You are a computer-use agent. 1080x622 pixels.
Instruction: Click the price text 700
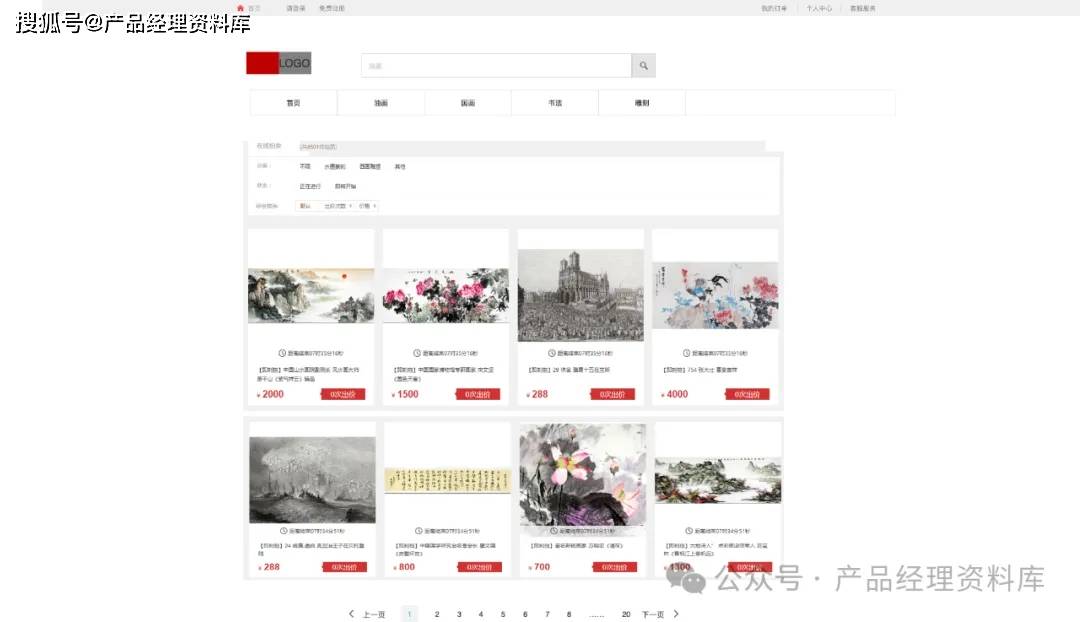[542, 567]
